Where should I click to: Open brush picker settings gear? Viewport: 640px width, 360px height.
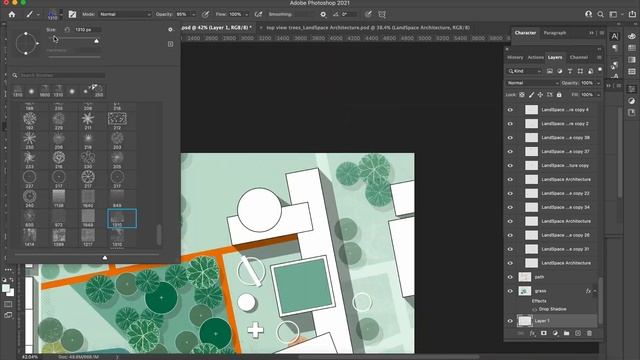click(x=170, y=29)
